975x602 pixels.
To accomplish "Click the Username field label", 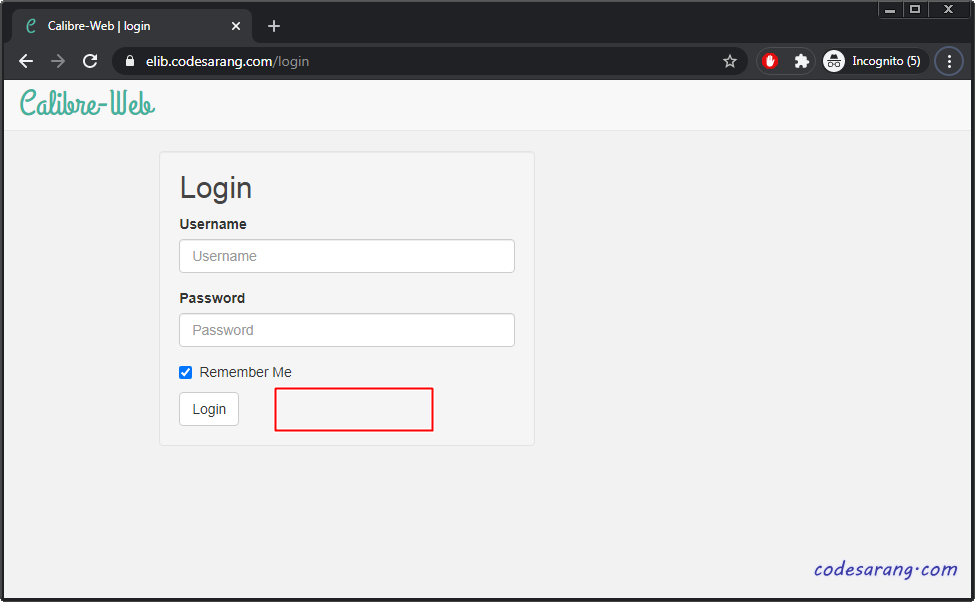I will [213, 225].
